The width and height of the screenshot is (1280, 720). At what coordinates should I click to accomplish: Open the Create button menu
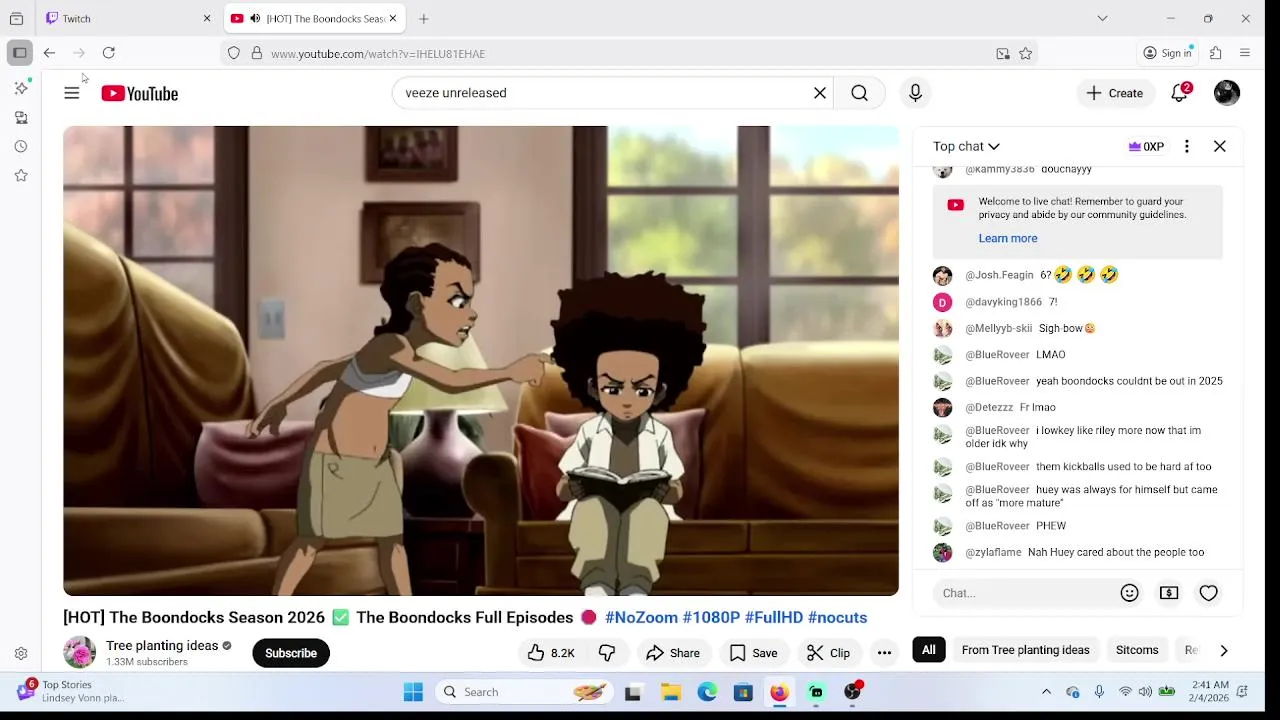pos(1115,93)
